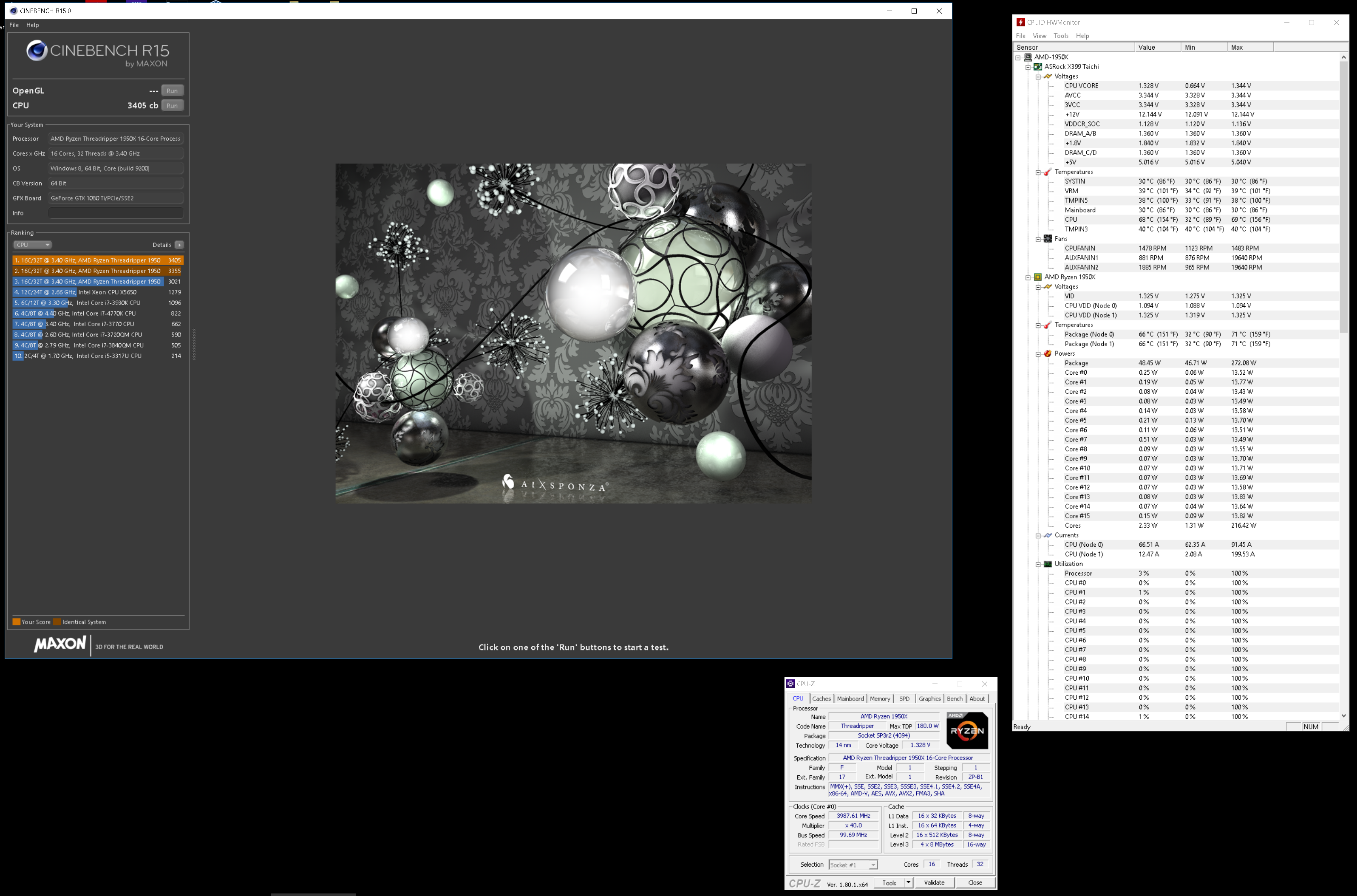Click the Identical System legend swatch
This screenshot has height=896, width=1357.
tap(57, 622)
